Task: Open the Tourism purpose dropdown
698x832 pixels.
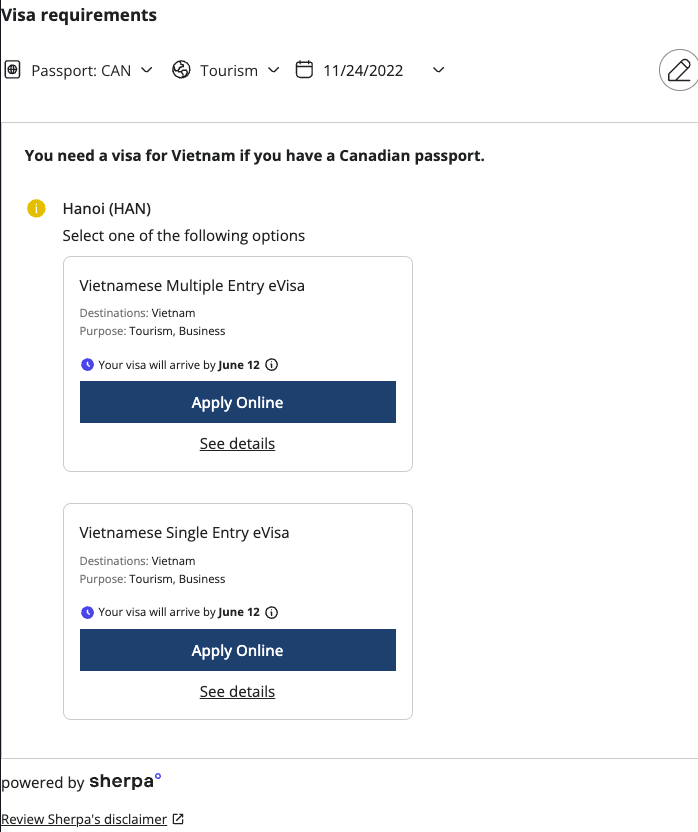Action: click(x=273, y=70)
